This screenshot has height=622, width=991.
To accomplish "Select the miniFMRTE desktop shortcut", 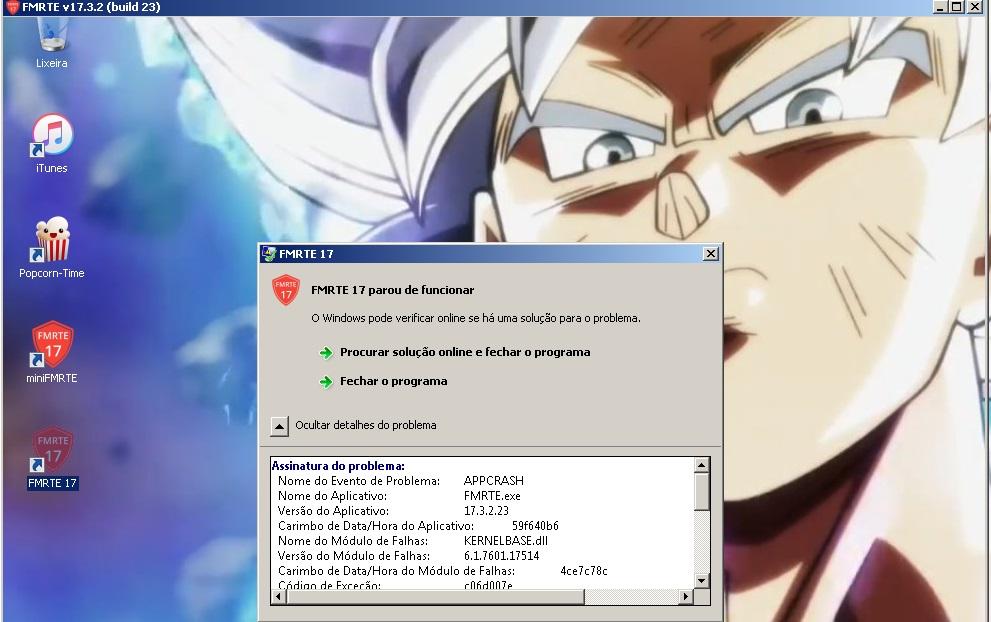I will [x=52, y=353].
